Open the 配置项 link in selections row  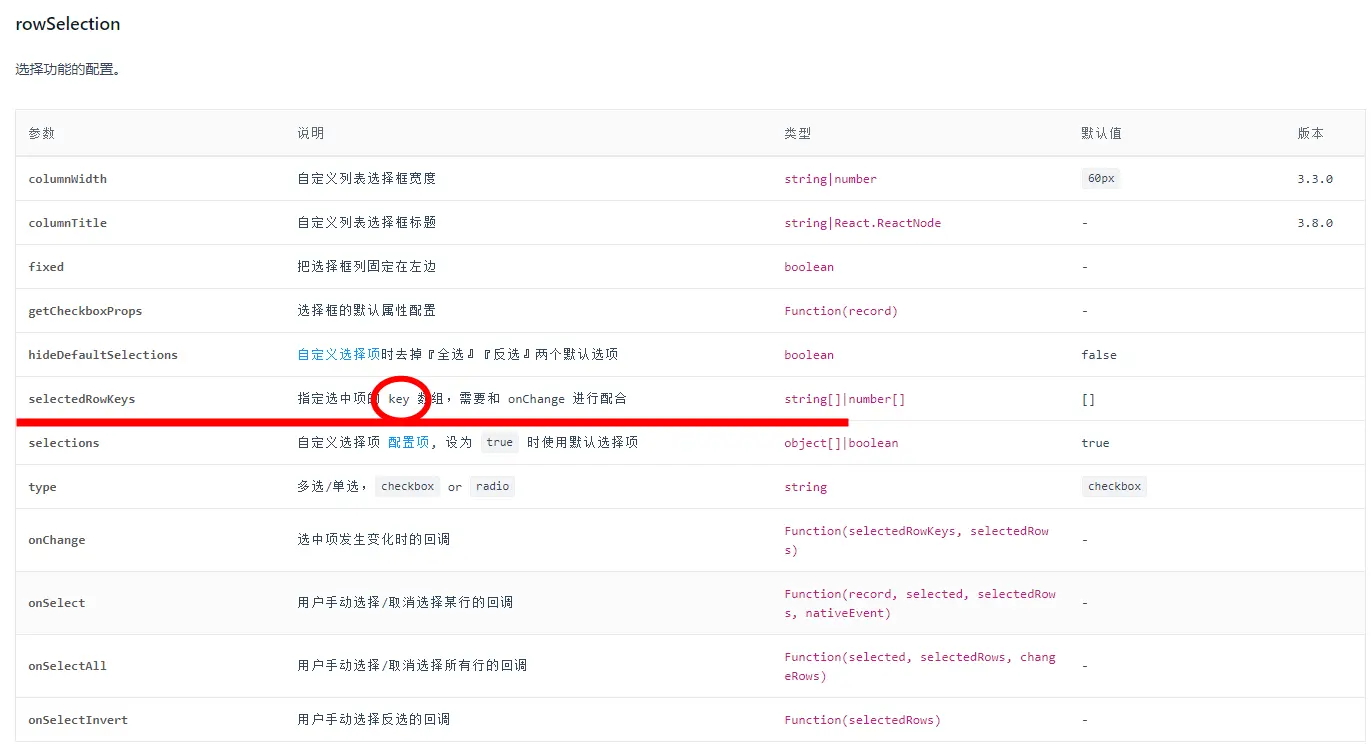tap(409, 442)
